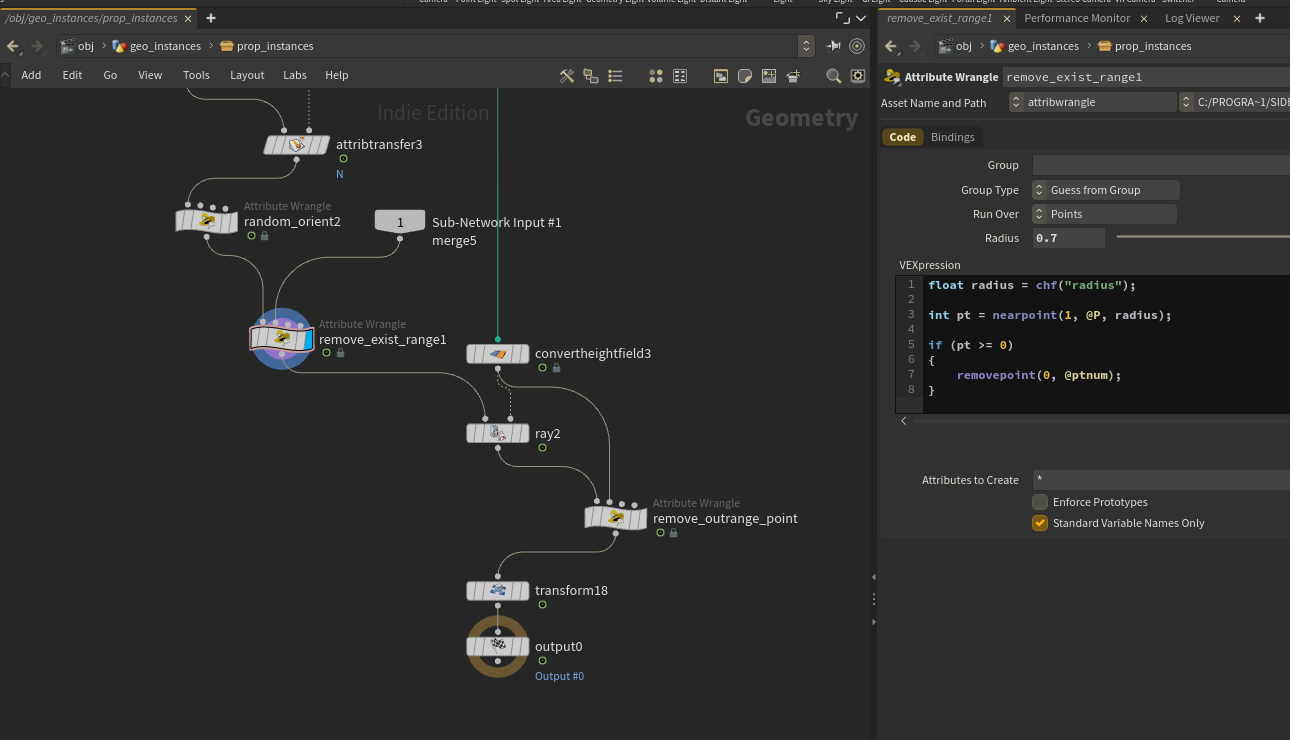Screen dimensions: 1290x740
Task: Select the random_orient2 wrangle node
Action: click(208, 221)
